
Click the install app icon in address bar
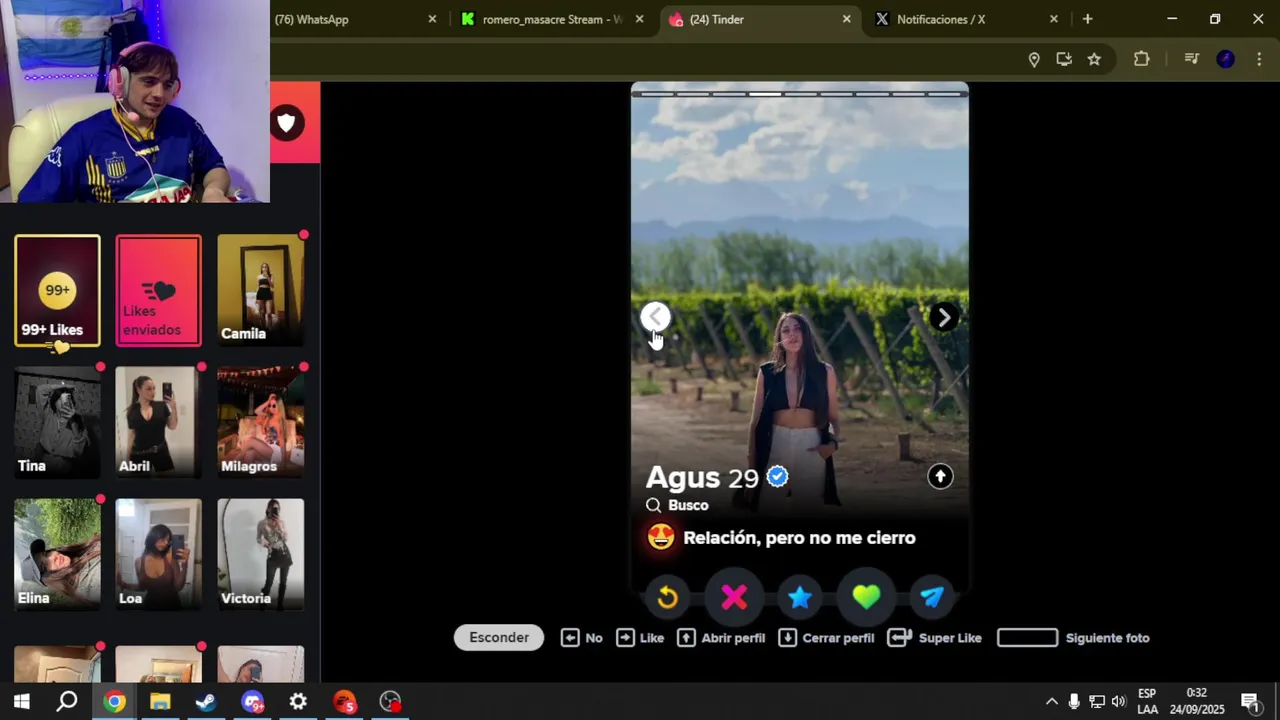pos(1064,59)
